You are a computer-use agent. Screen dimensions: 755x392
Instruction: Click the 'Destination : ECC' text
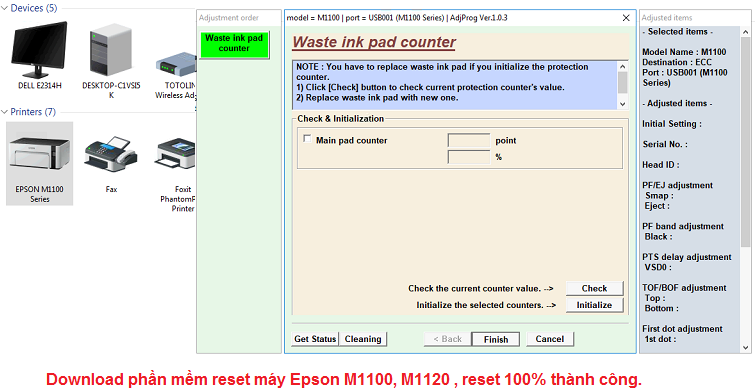click(x=677, y=62)
